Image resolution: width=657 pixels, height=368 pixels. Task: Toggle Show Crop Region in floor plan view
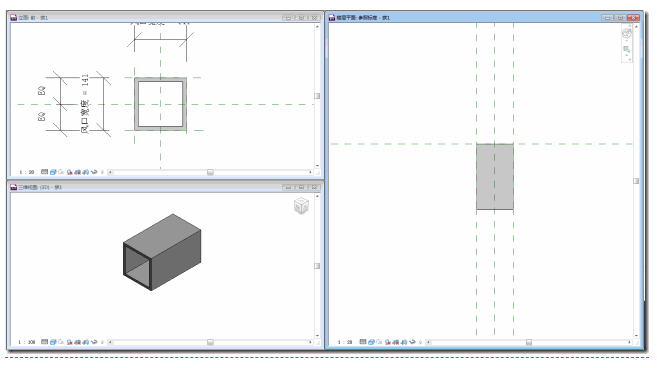[404, 342]
